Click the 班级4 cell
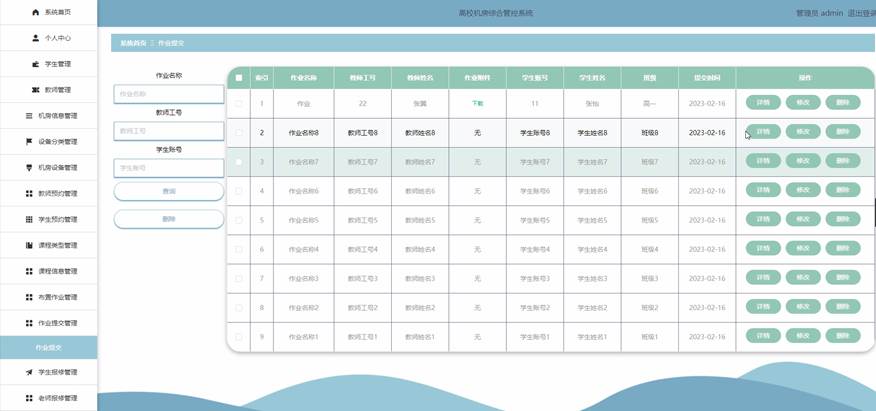876x411 pixels. [x=650, y=250]
